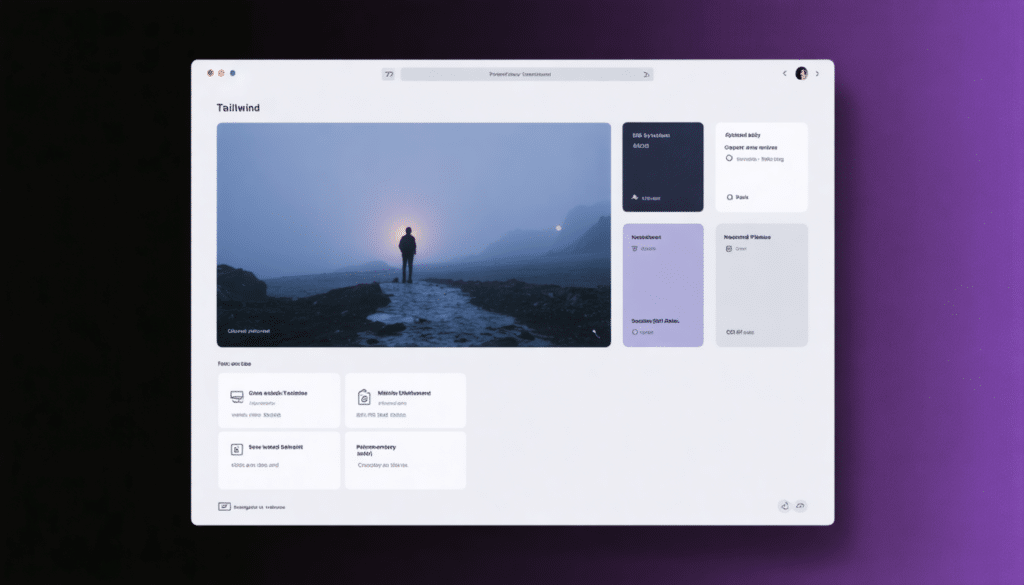
Task: Click the card icon in the footer
Action: (224, 507)
